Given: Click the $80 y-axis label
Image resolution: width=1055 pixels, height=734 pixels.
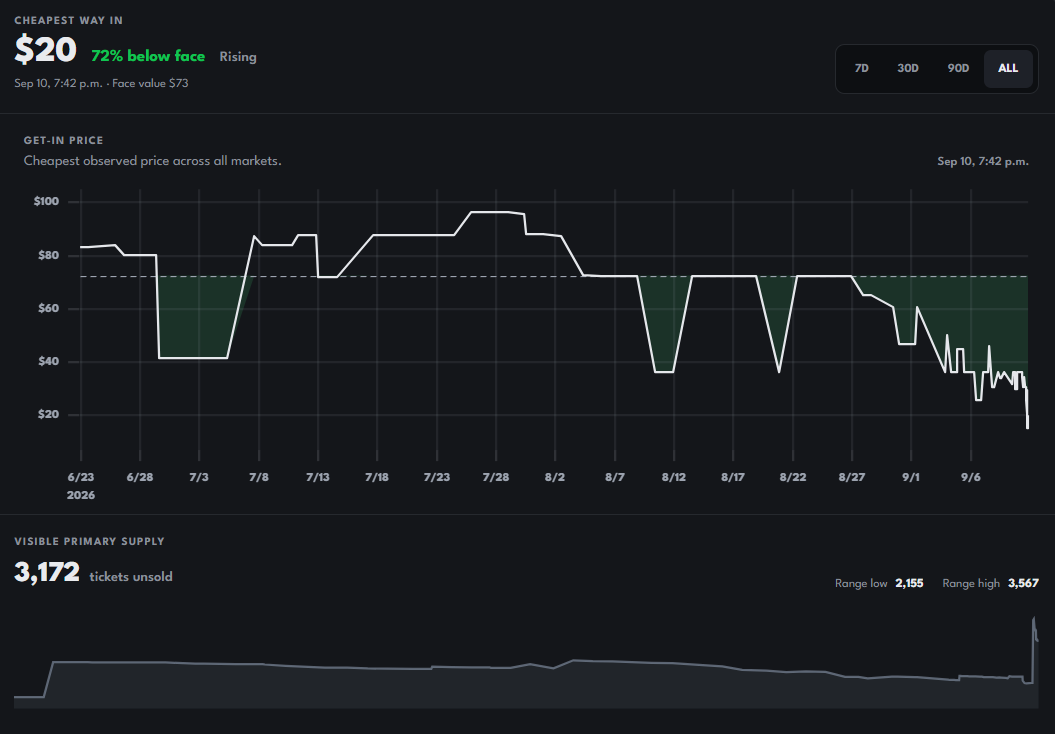Looking at the screenshot, I should point(48,255).
